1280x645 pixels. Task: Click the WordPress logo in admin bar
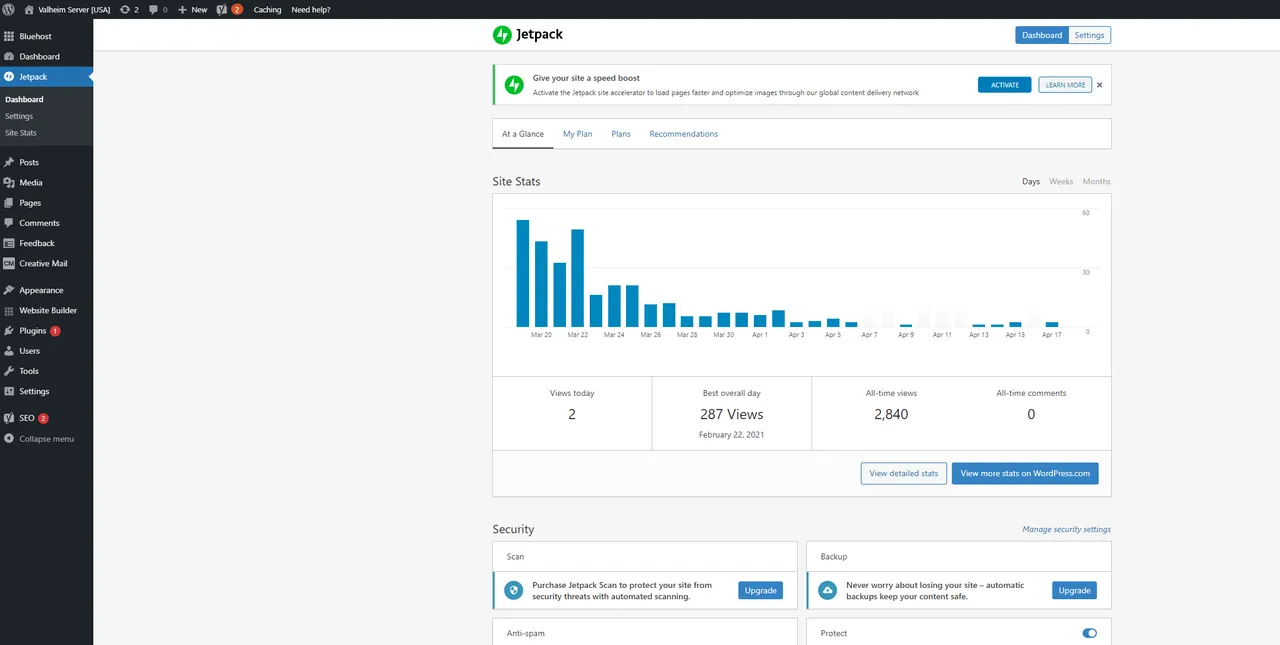9,9
